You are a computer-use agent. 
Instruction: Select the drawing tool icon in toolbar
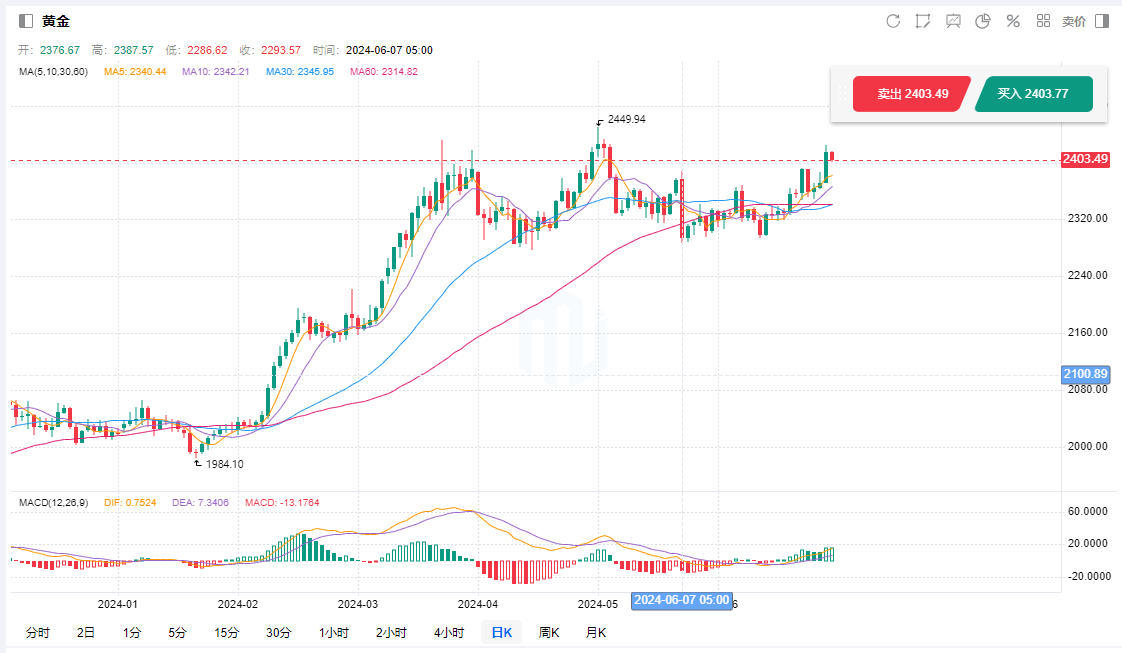[x=923, y=21]
